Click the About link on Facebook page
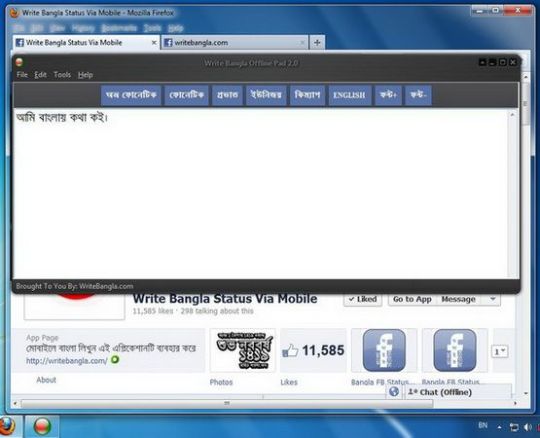540x438 pixels. coord(46,380)
